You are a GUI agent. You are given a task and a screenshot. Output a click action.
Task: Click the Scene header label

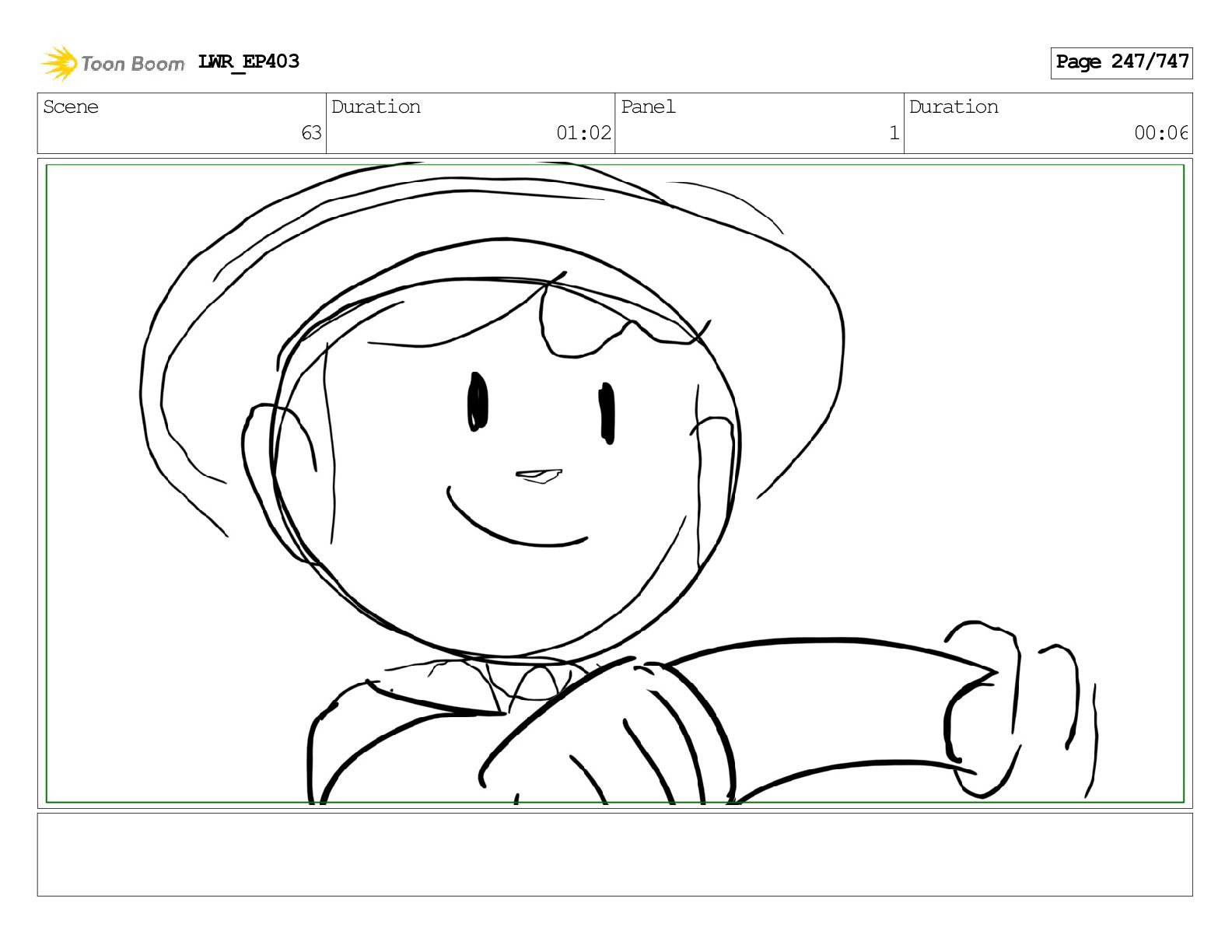tap(71, 107)
